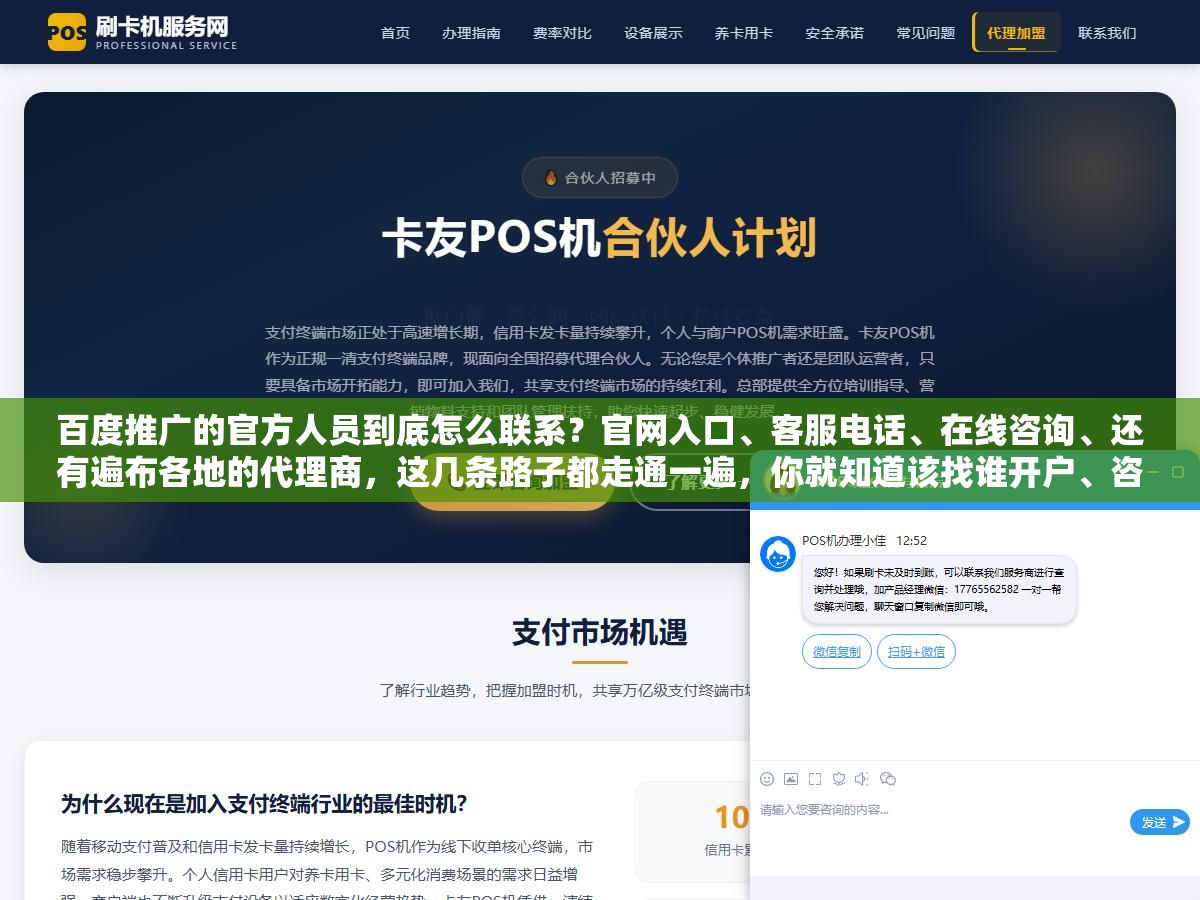Click the chat greeting message bubble
The image size is (1200, 900).
click(939, 590)
